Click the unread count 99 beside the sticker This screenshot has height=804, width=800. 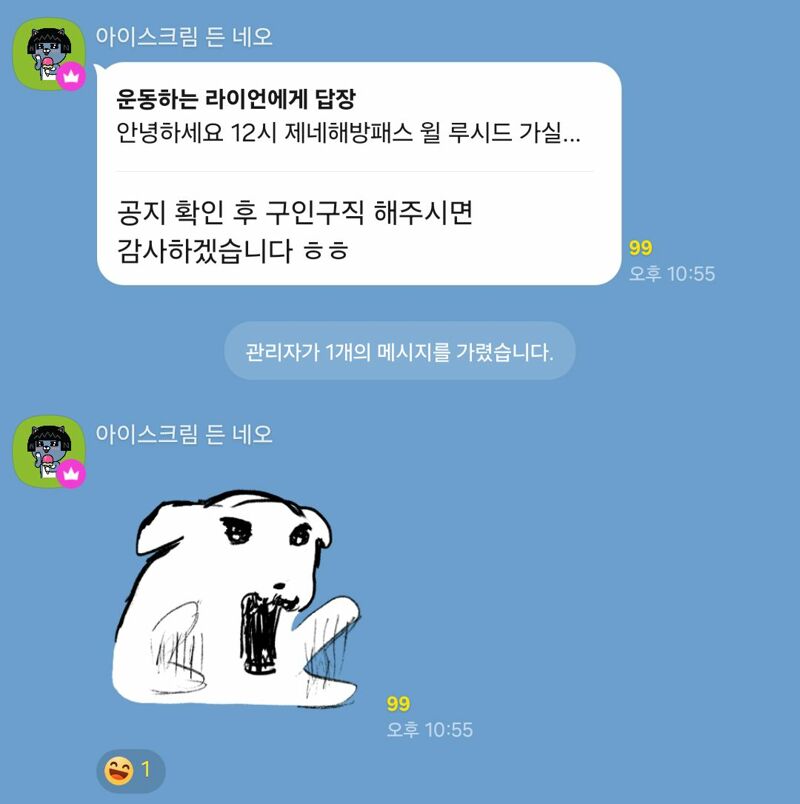coord(398,704)
